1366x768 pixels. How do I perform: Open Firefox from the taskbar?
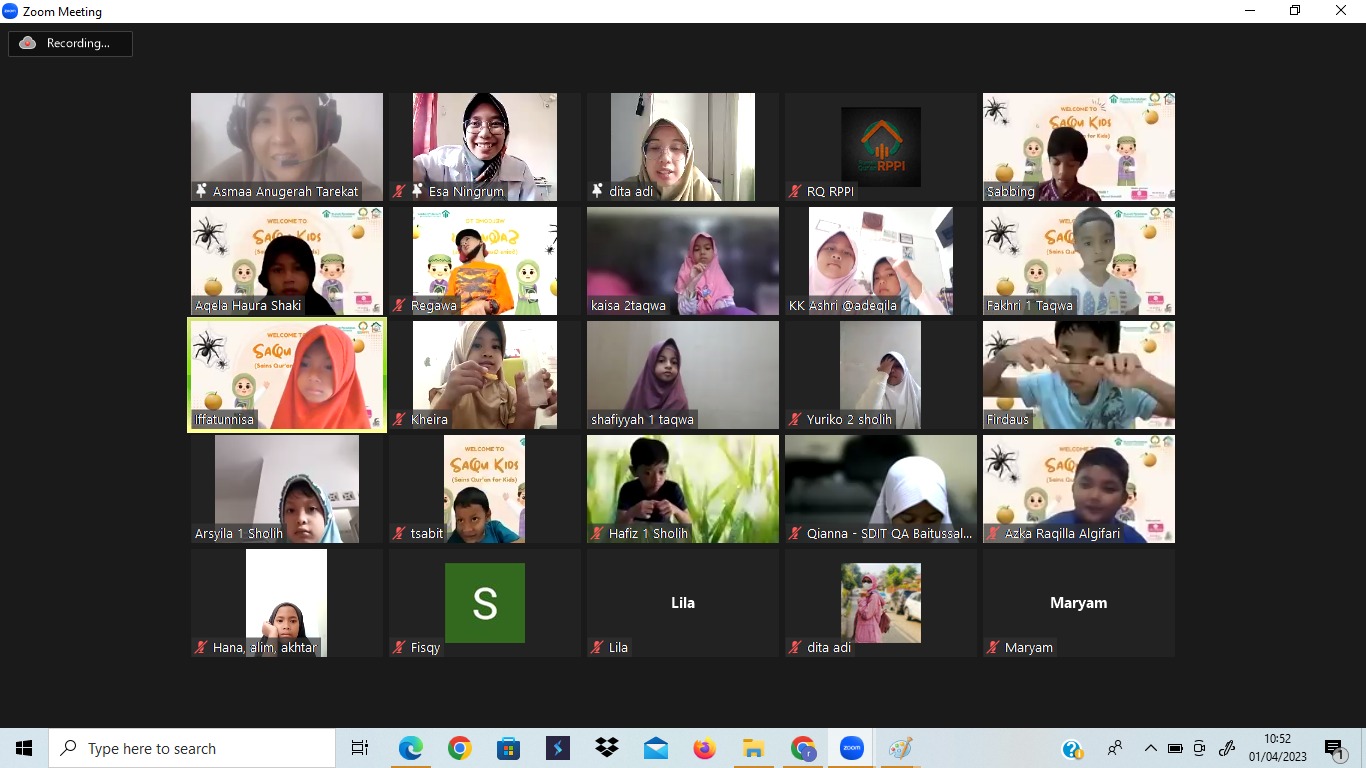click(705, 748)
